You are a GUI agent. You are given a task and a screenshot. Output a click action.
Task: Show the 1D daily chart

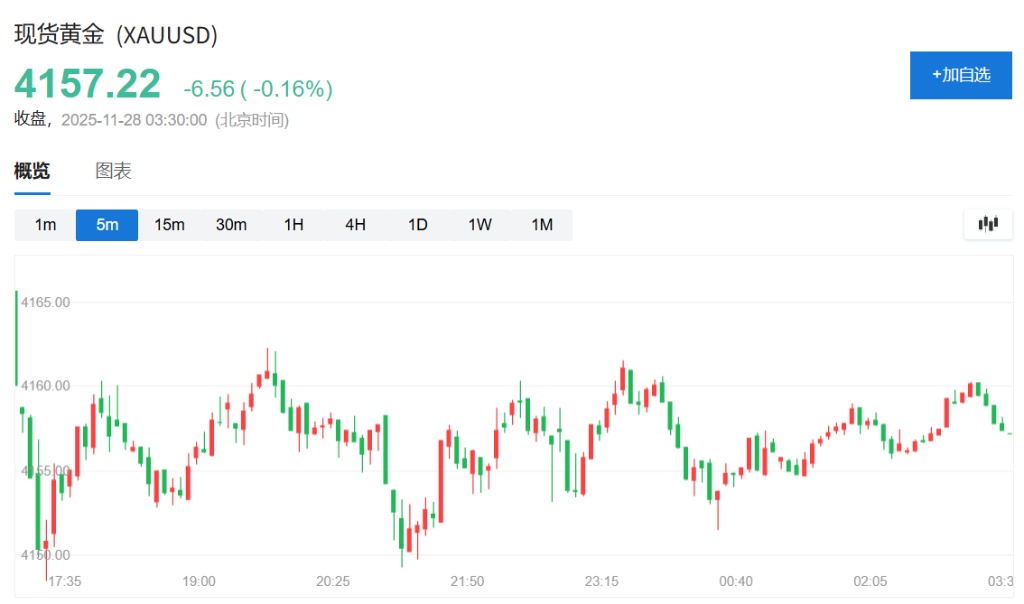(x=417, y=225)
